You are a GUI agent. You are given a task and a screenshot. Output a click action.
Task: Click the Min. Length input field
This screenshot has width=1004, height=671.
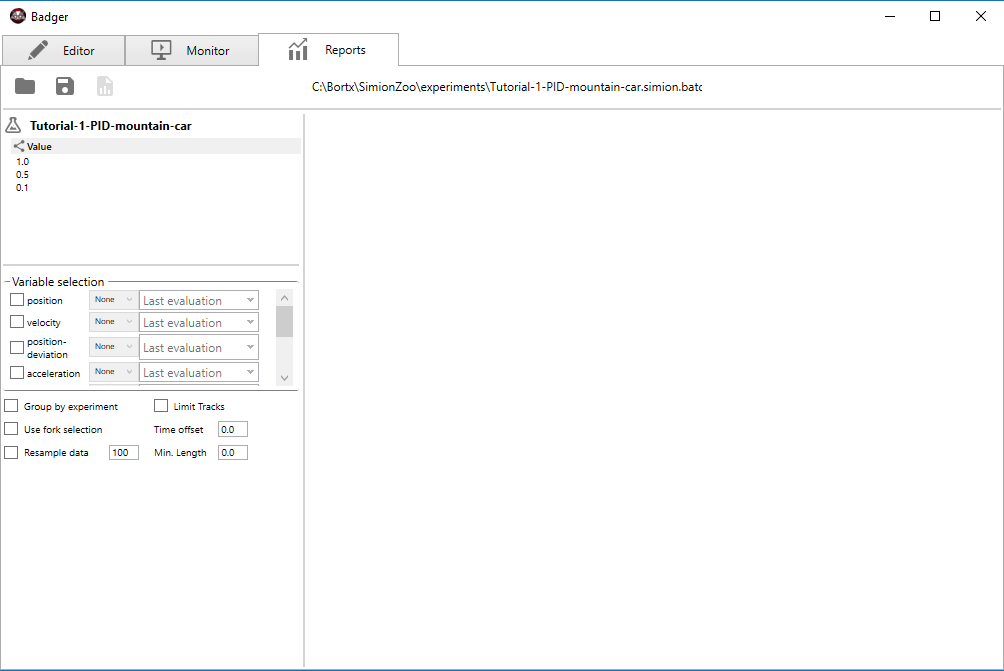pos(232,453)
